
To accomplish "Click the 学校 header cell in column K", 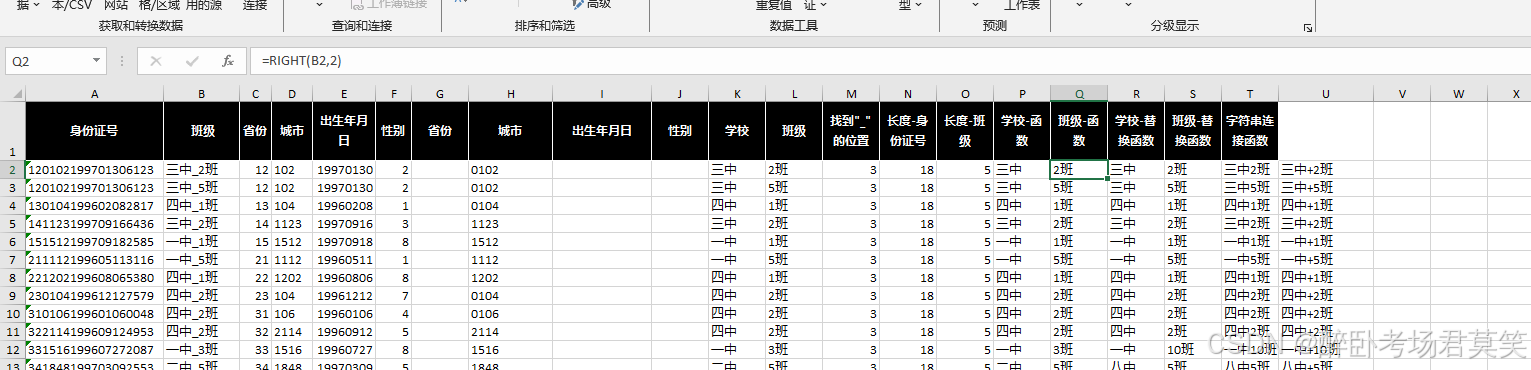I will tap(737, 131).
